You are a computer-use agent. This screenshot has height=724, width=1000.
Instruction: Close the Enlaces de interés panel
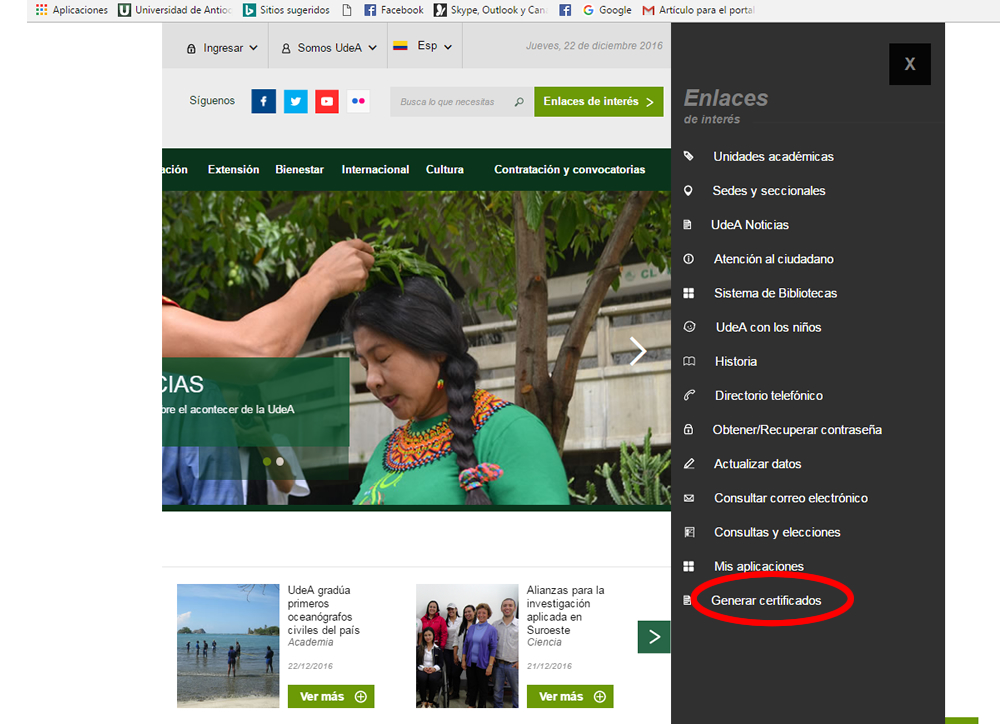click(x=909, y=64)
